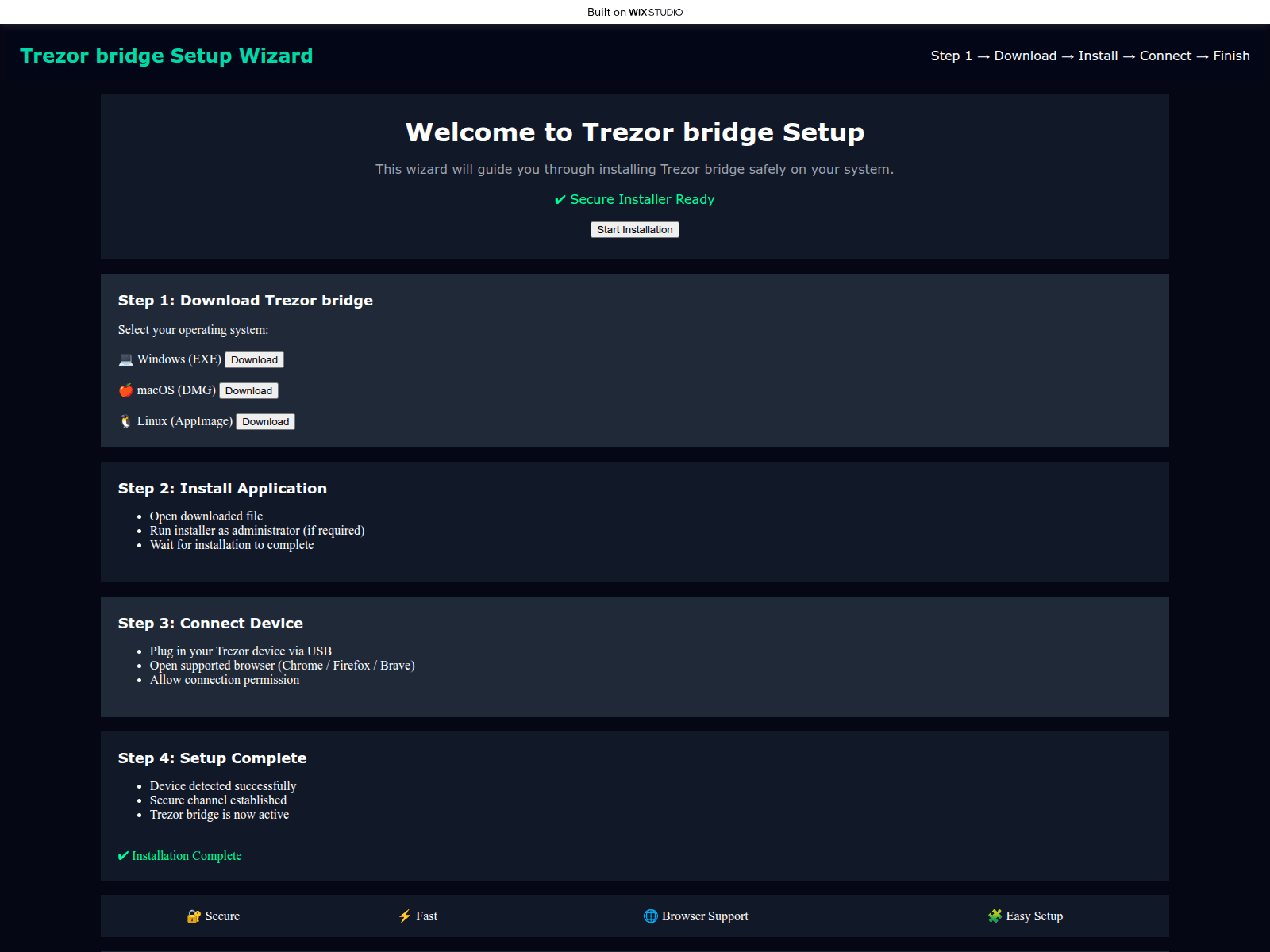Click the Trezor bridge Setup Wizard title
This screenshot has height=952, width=1270.
[167, 56]
